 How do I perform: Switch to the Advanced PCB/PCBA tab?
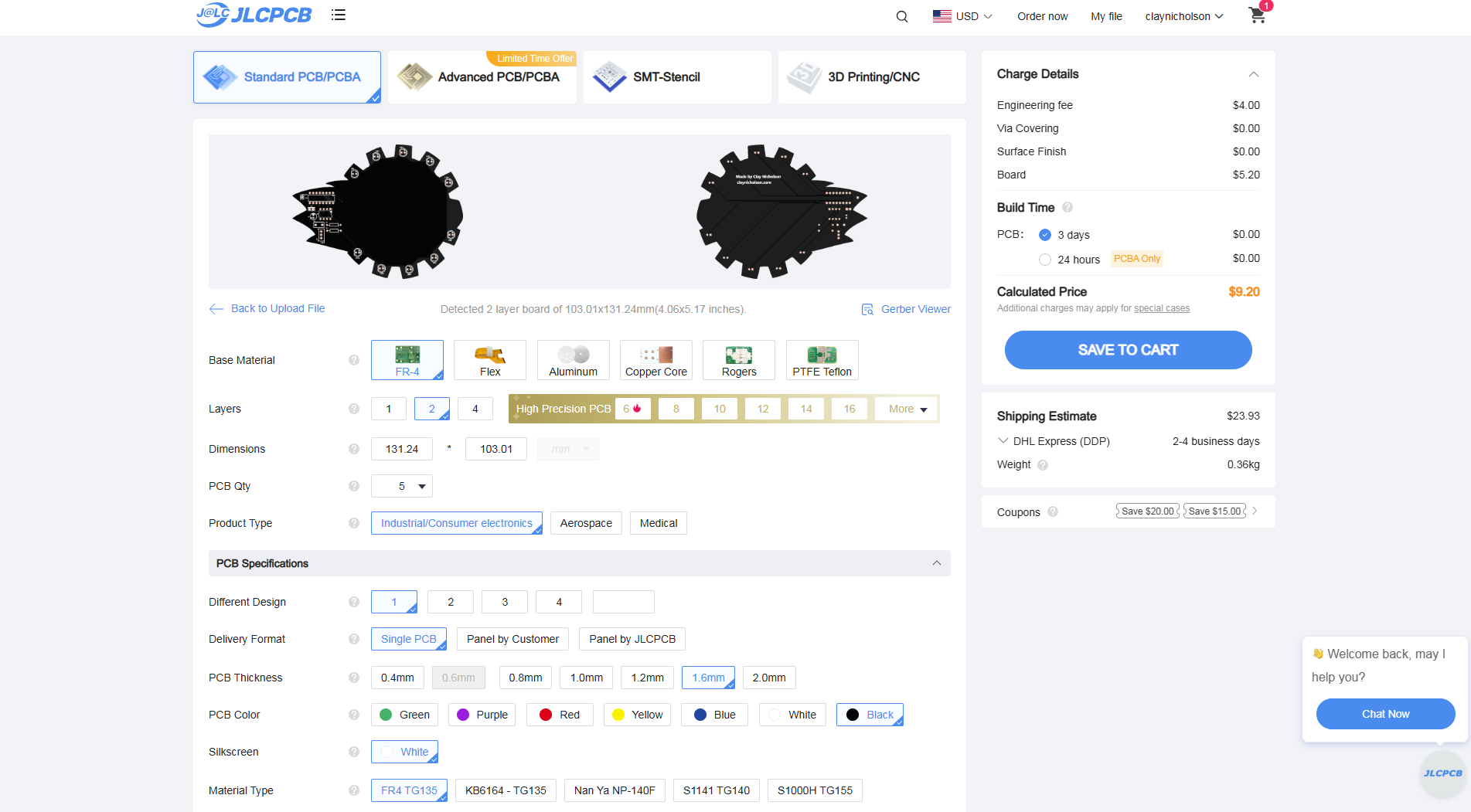tap(482, 77)
